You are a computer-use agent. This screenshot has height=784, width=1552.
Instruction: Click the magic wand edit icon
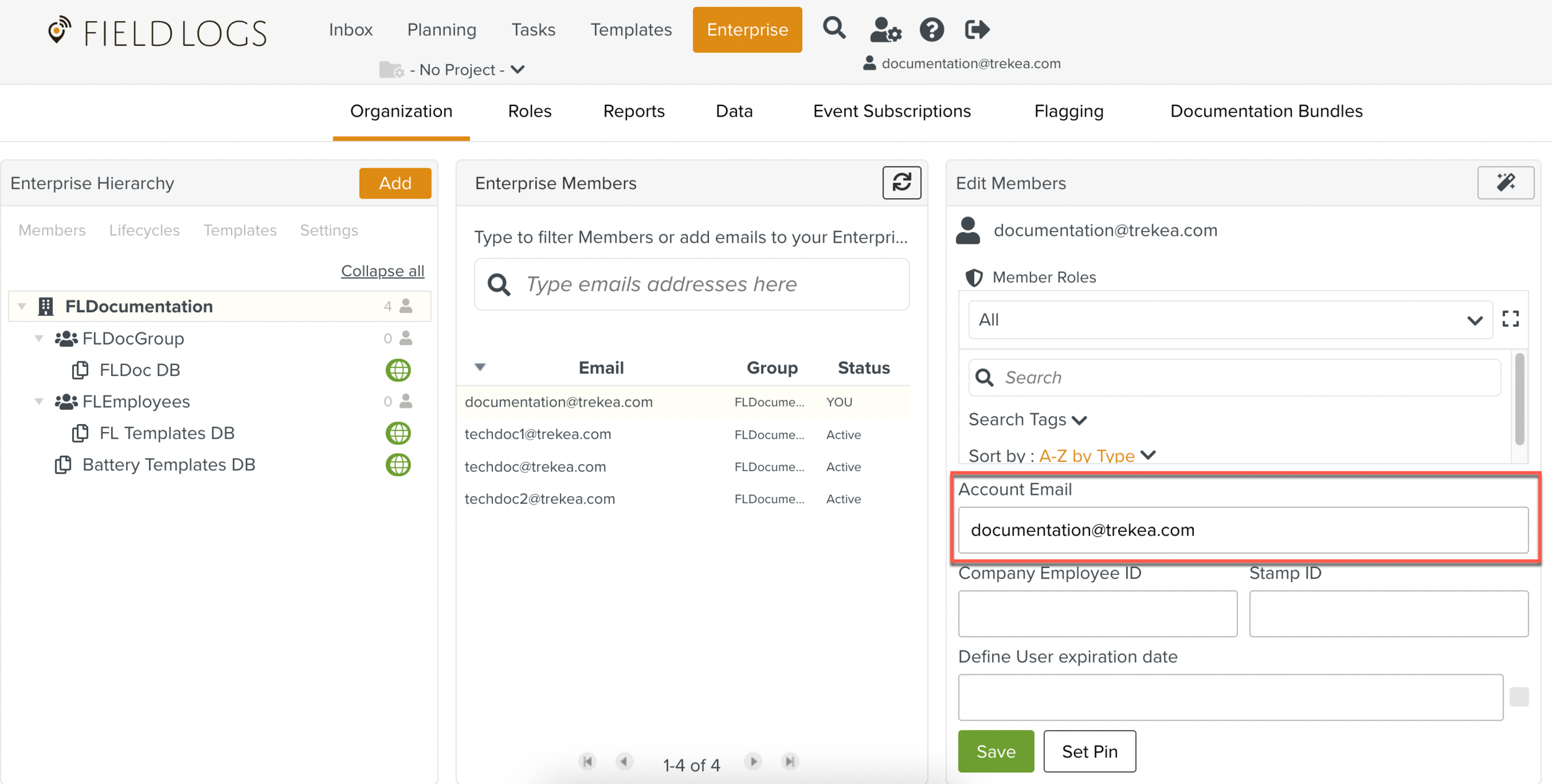click(x=1505, y=182)
